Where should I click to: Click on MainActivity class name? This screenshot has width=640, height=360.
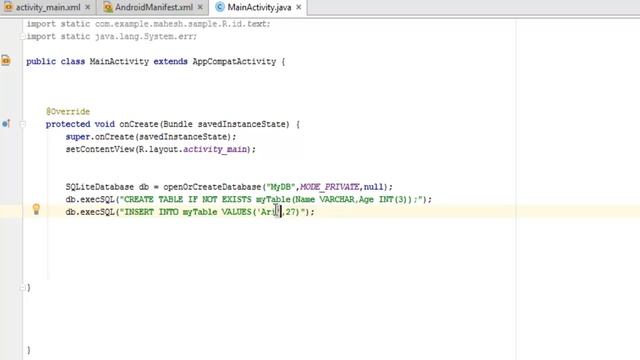(x=119, y=62)
